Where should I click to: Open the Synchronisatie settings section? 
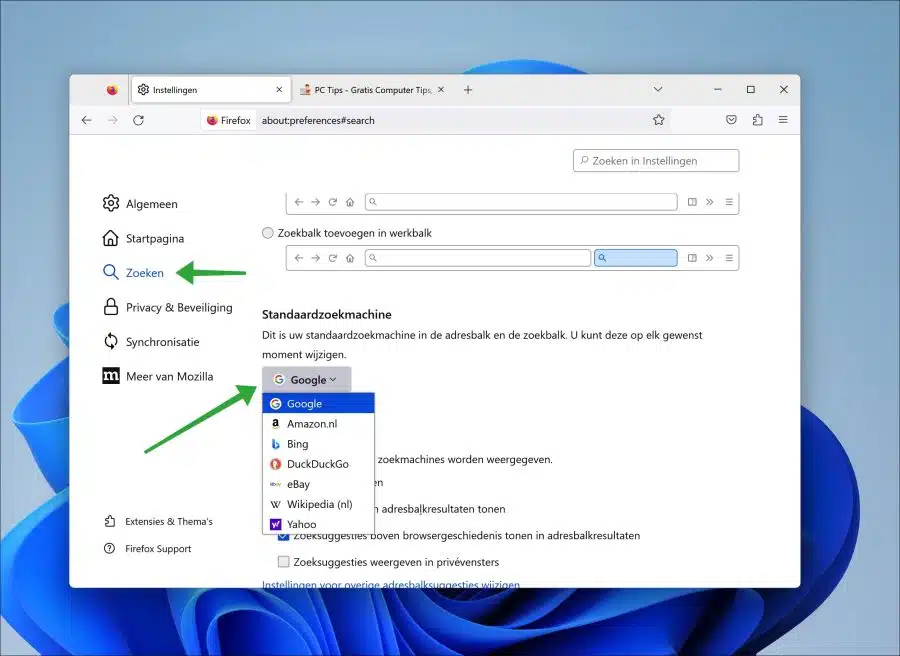[x=151, y=341]
